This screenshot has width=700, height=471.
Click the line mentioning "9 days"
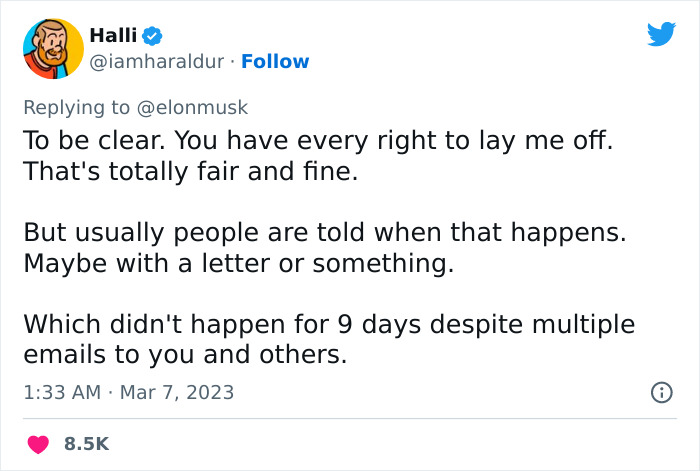click(x=330, y=325)
